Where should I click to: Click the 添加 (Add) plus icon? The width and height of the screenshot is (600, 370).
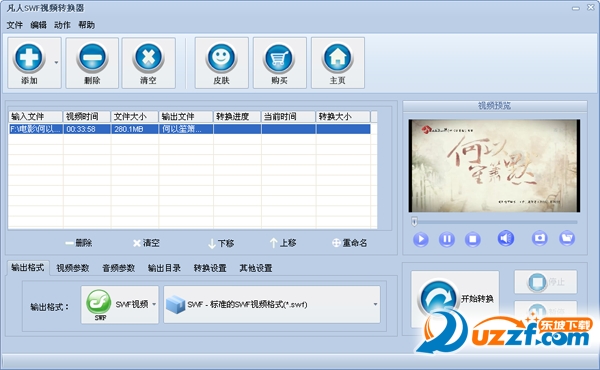coord(29,58)
